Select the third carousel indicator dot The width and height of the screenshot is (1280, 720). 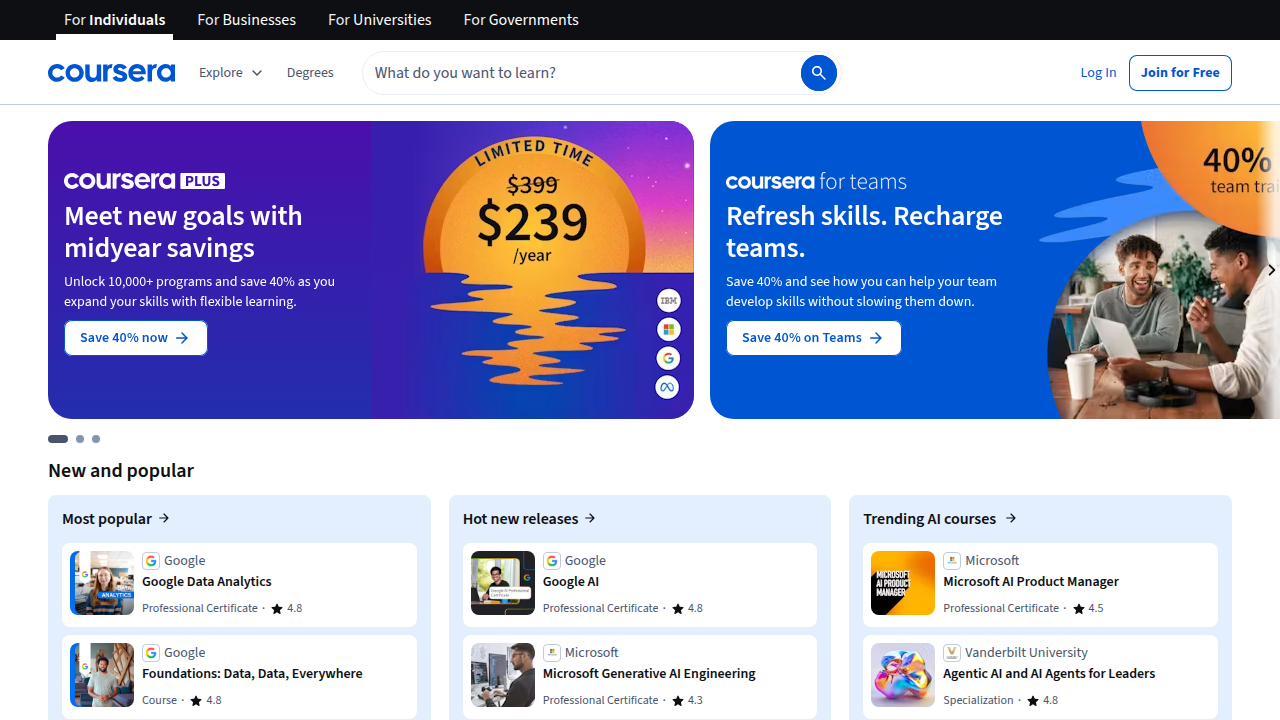(x=96, y=439)
